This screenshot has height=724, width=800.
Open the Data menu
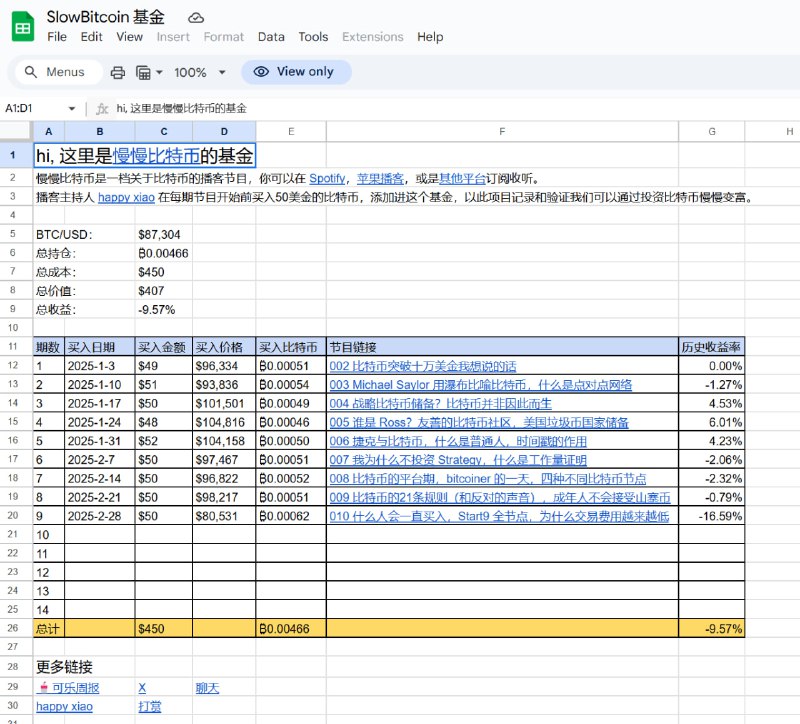pyautogui.click(x=270, y=37)
